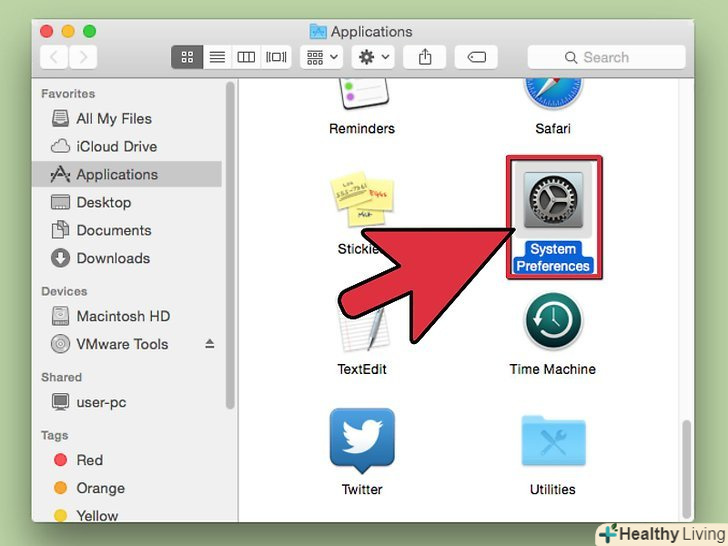Click the Time Machine label text

click(x=553, y=369)
